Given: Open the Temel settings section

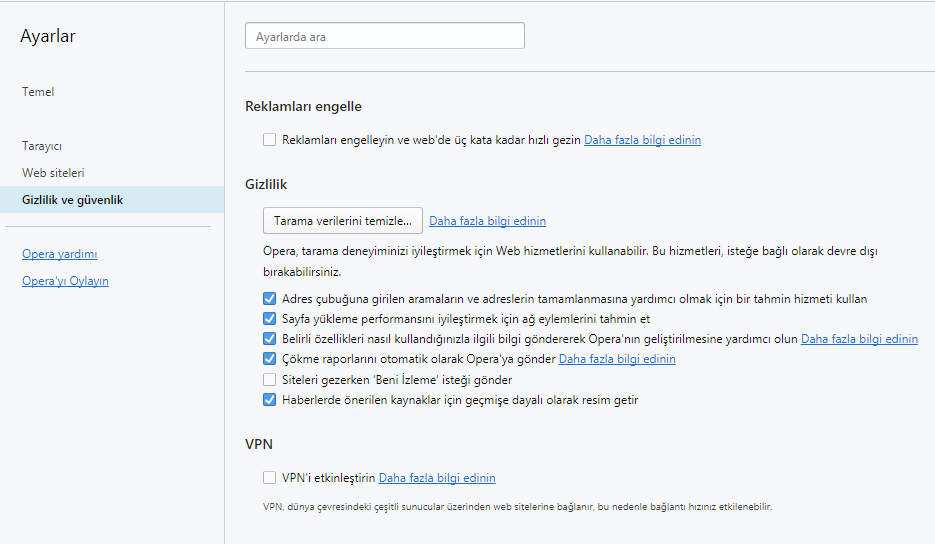Looking at the screenshot, I should coord(38,92).
